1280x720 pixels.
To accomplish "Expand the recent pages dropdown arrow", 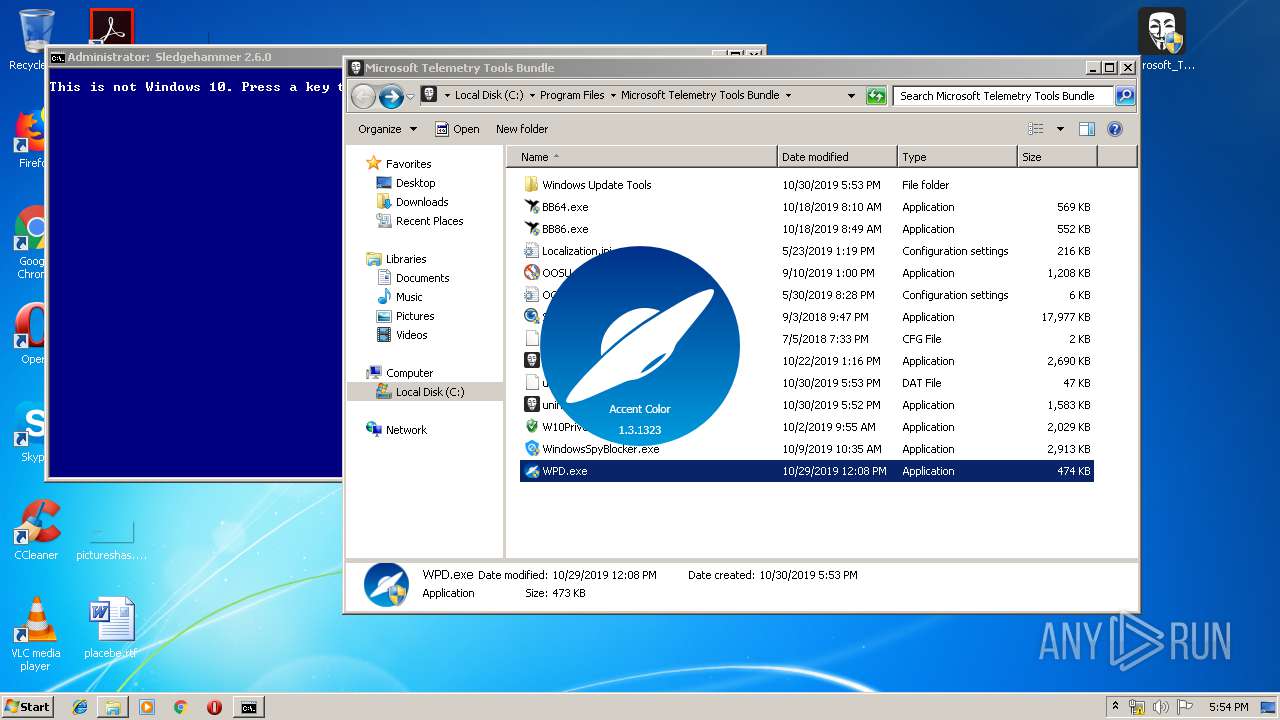I will [410, 96].
